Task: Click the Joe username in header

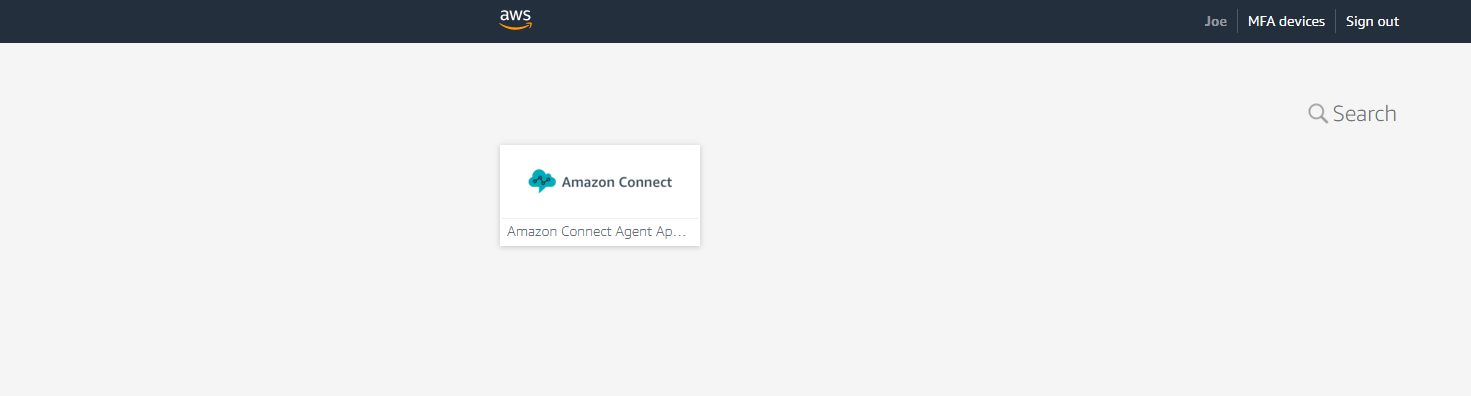Action: (x=1215, y=21)
